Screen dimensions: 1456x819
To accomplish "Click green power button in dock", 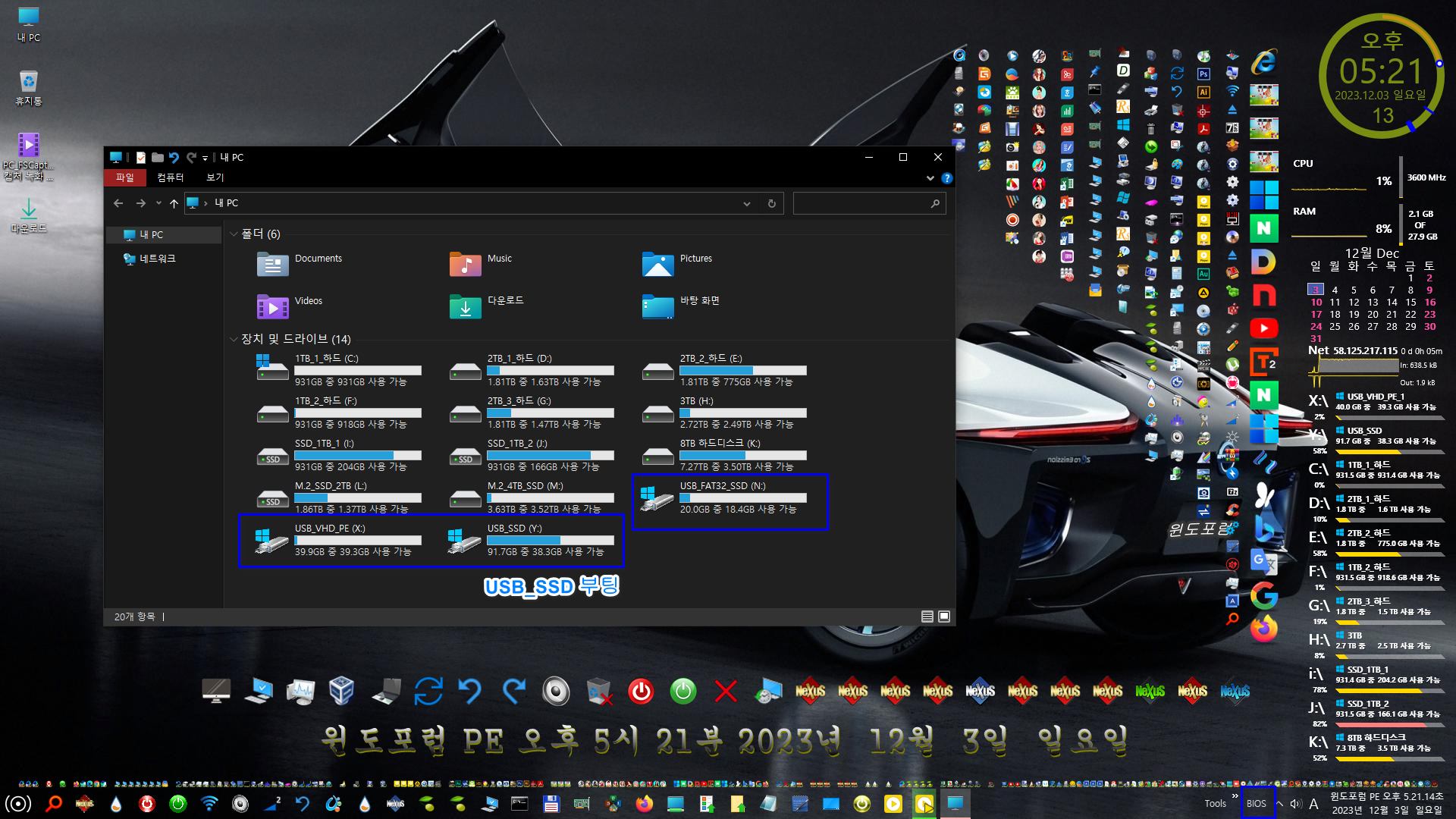I will point(683,691).
